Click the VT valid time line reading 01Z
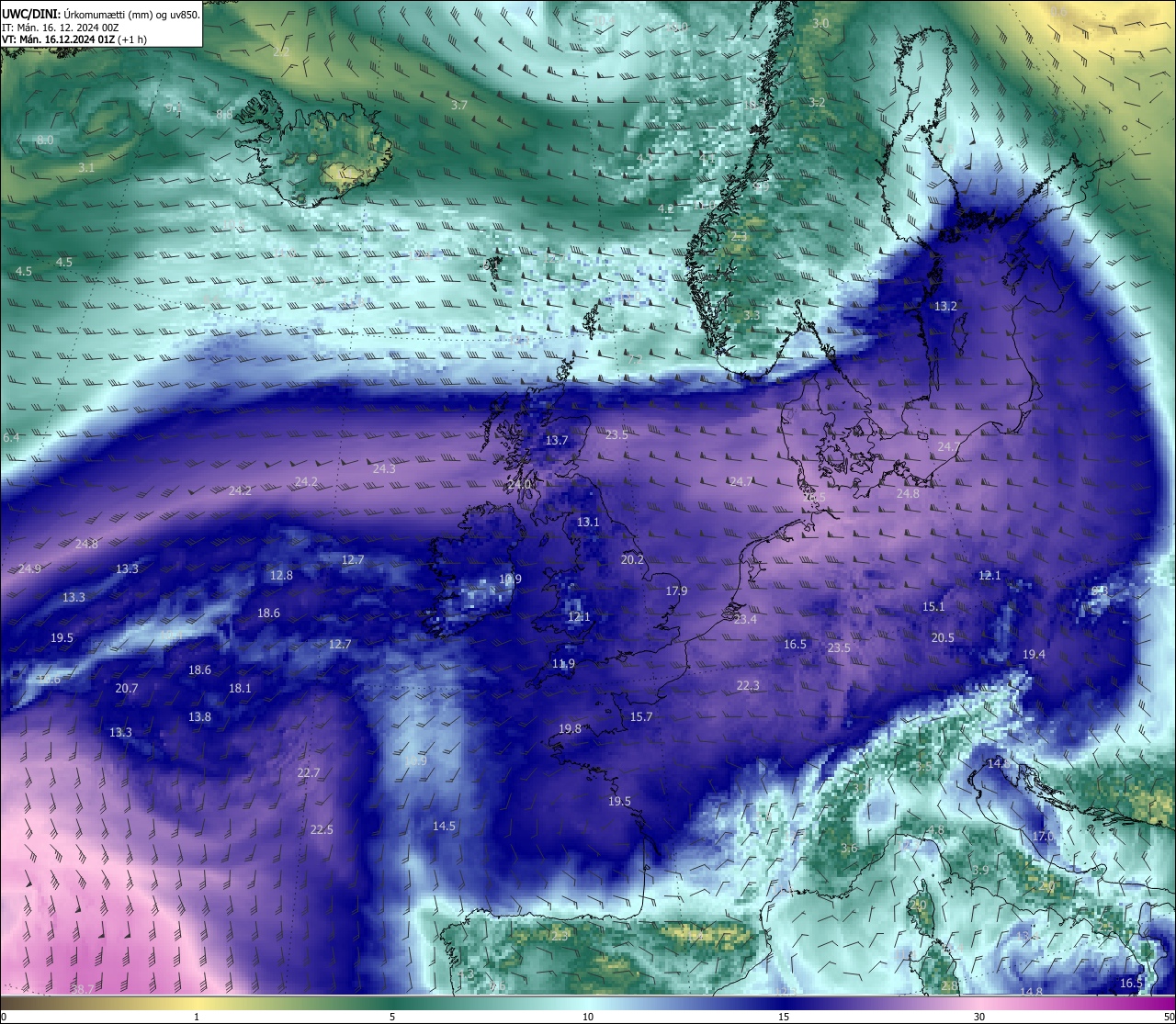The image size is (1176, 1024). click(x=74, y=39)
